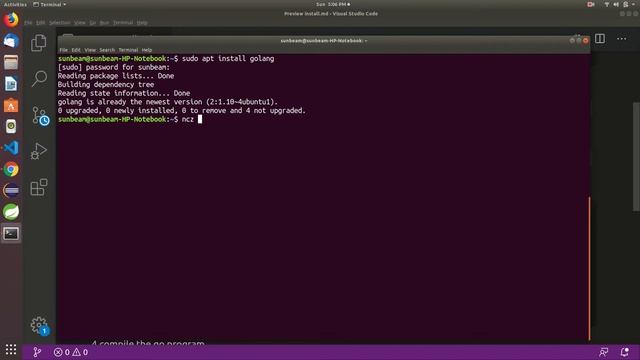
Task: Open LibreOffice Writer from the dock
Action: 11,84
